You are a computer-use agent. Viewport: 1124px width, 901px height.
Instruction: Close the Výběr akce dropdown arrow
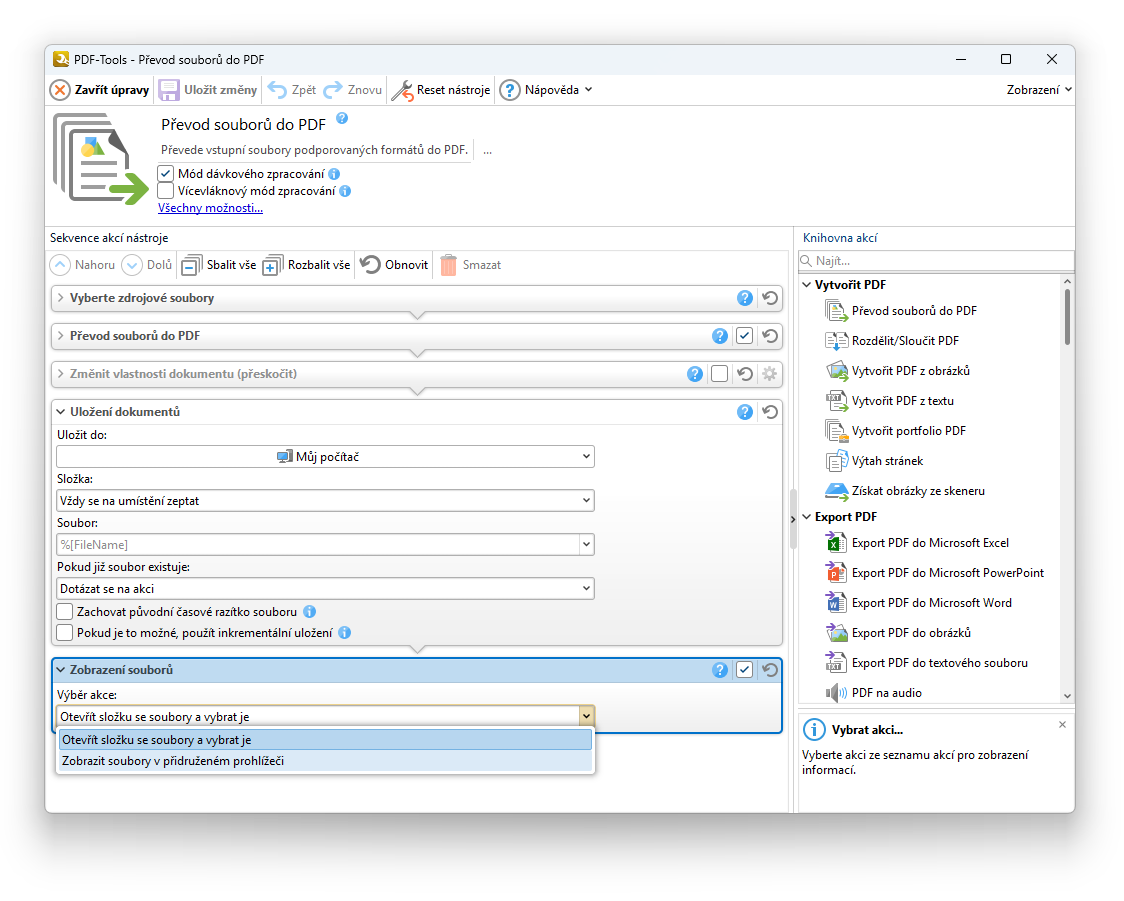[x=586, y=716]
